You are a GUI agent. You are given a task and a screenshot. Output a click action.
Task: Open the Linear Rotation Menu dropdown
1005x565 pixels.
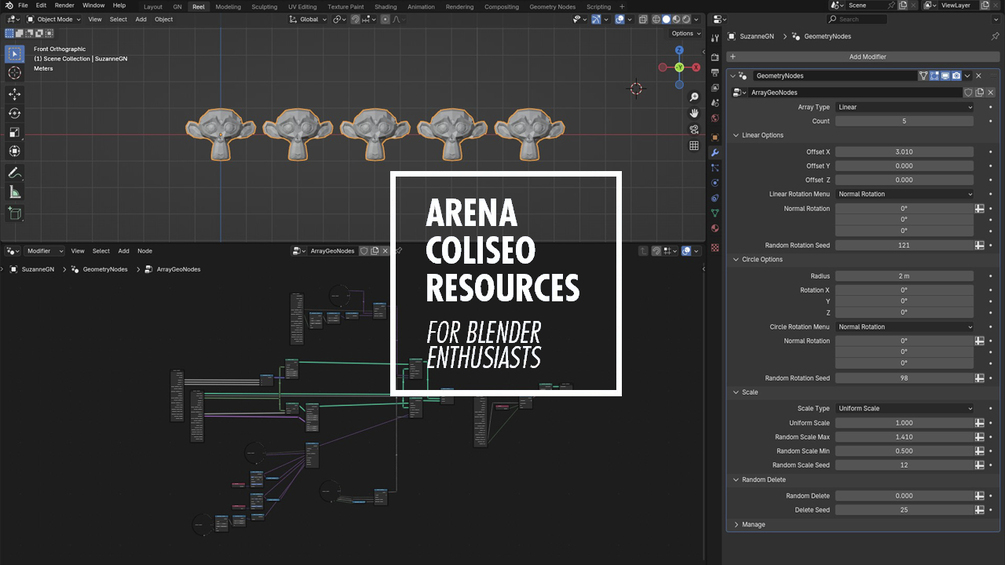click(904, 194)
